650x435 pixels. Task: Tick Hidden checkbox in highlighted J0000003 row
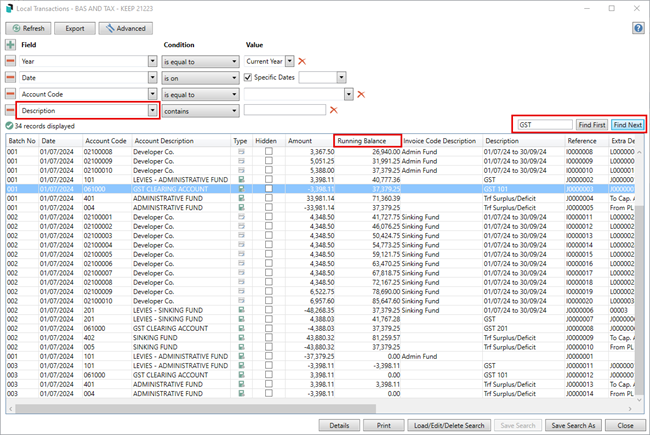click(x=269, y=189)
